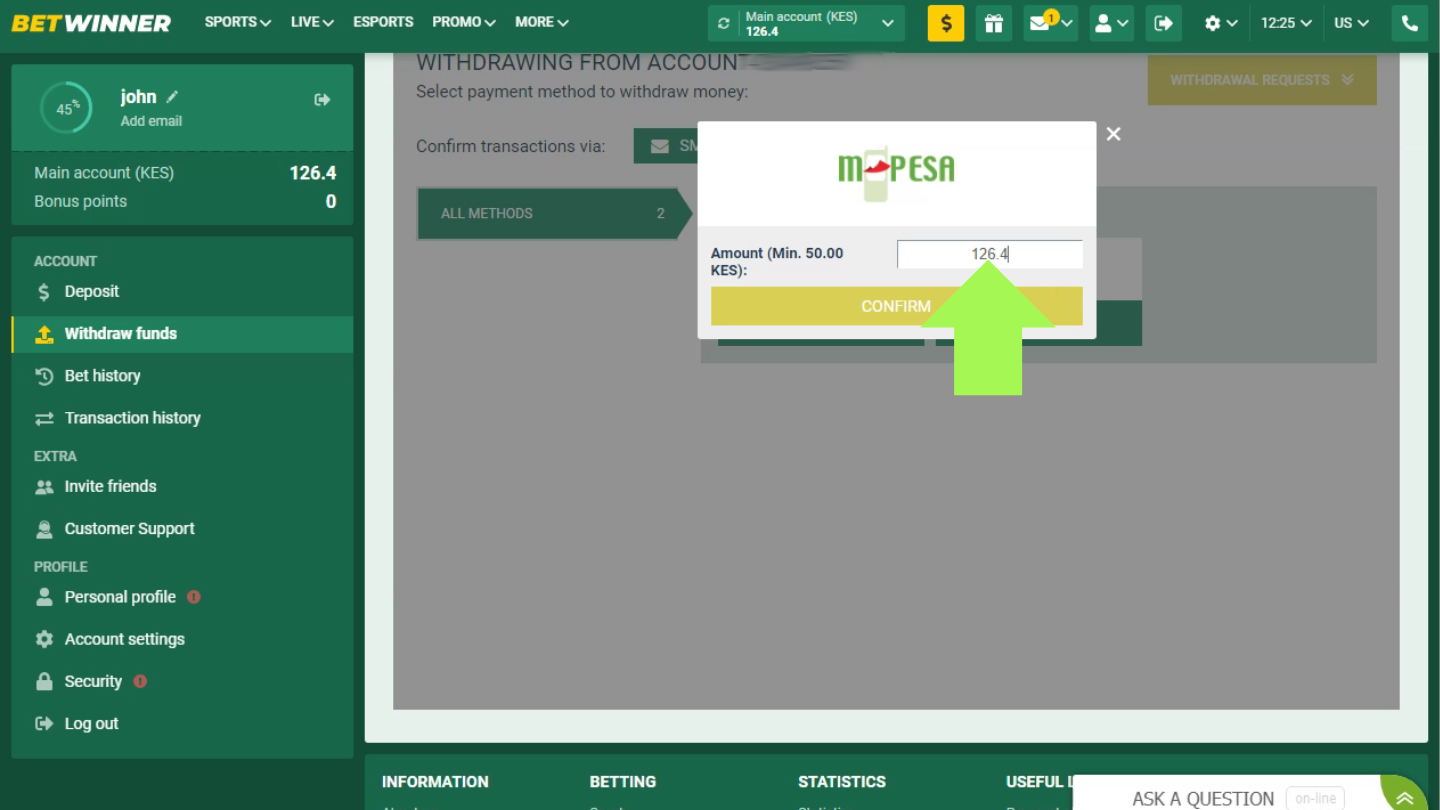The width and height of the screenshot is (1440, 810).
Task: Click the pencil edit icon beside john
Action: tap(172, 97)
